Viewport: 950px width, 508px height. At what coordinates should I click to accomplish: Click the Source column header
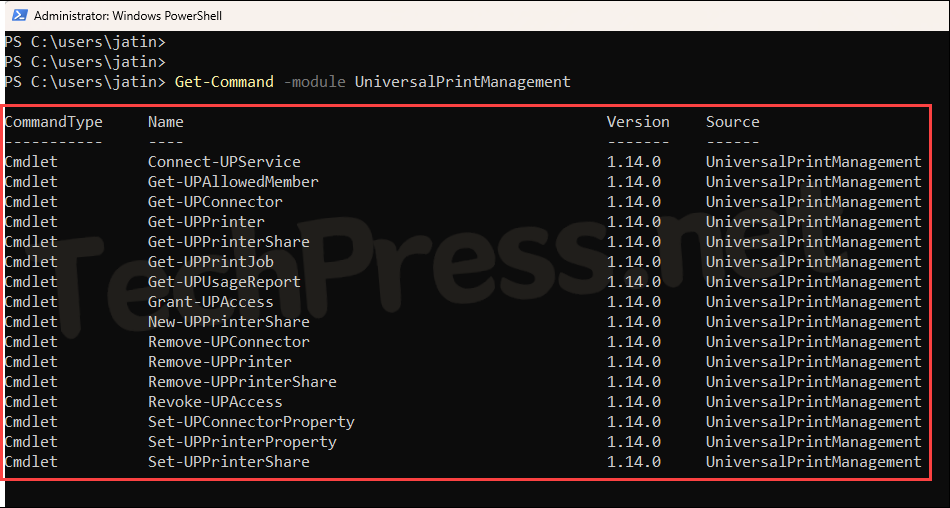coord(732,122)
